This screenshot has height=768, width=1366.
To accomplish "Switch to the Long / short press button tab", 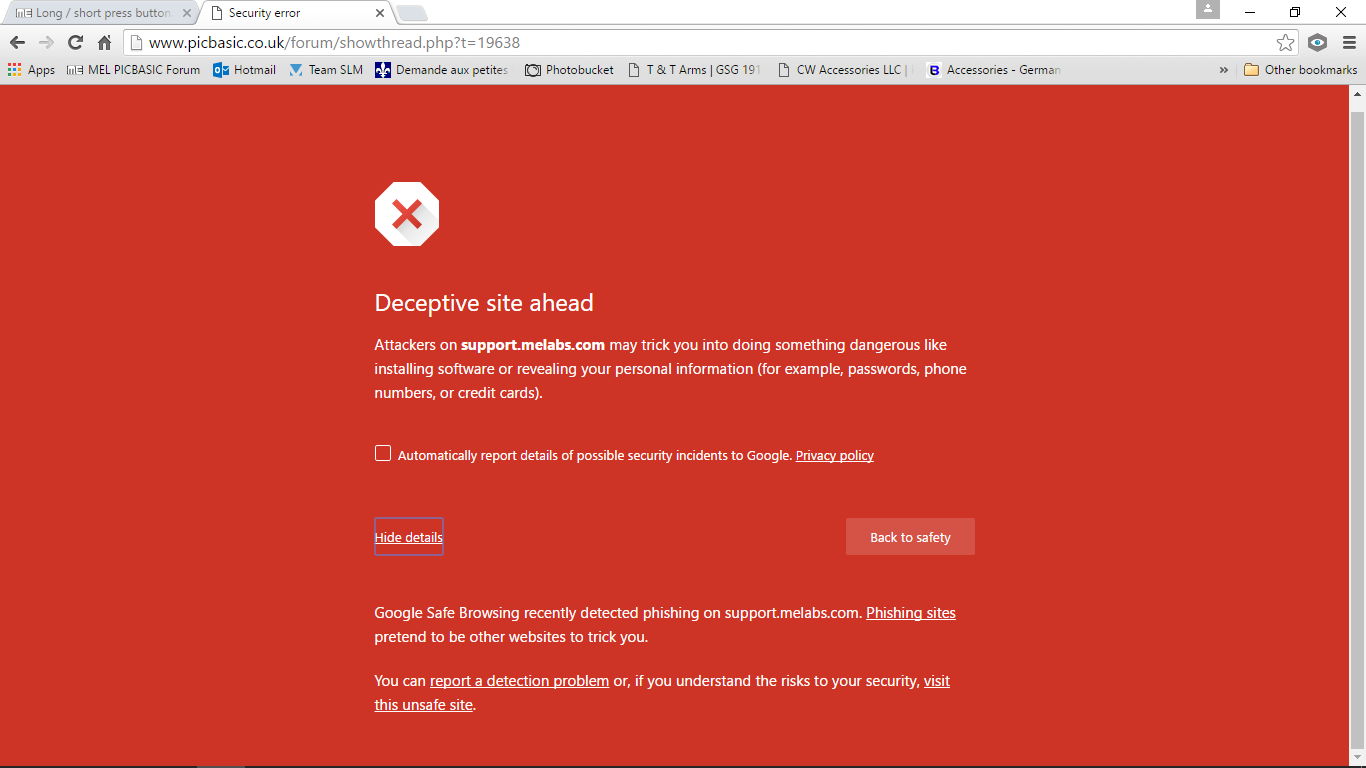I will (100, 13).
